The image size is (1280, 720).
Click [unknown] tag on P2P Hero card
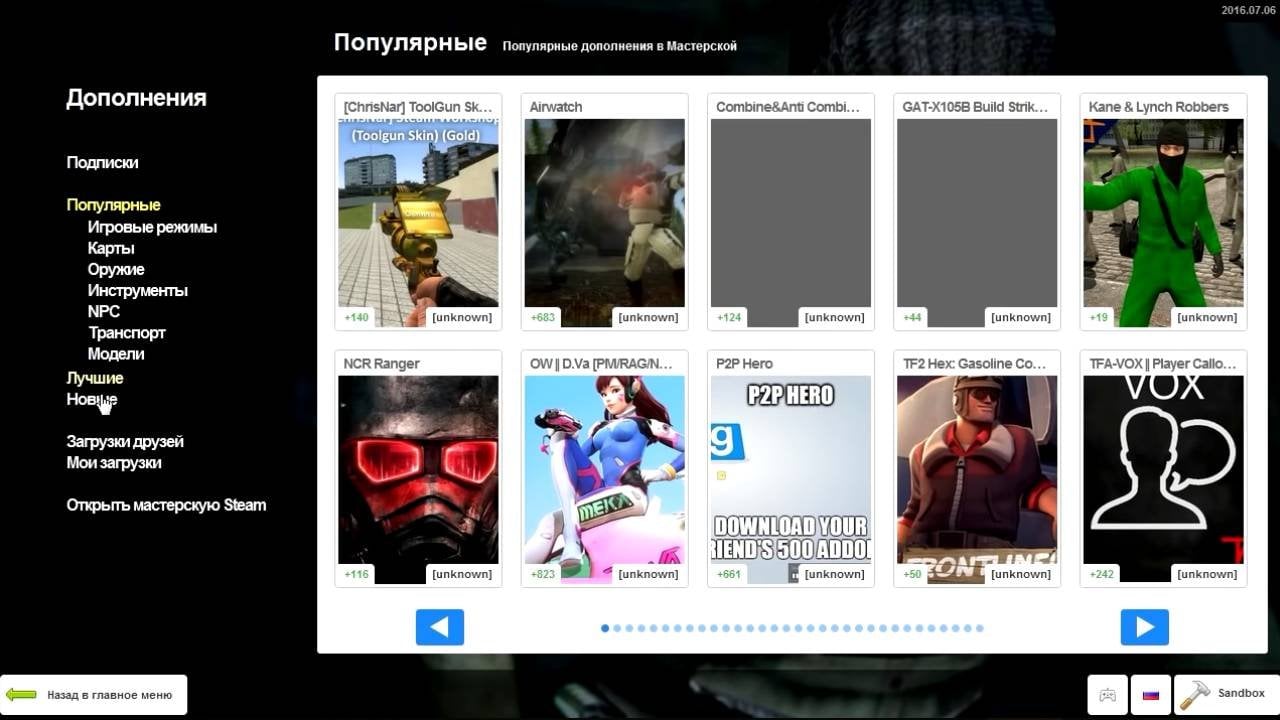click(x=834, y=574)
